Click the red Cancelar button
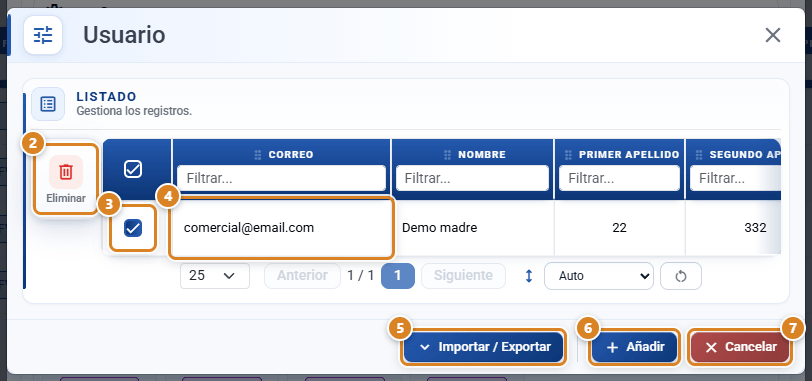 740,347
